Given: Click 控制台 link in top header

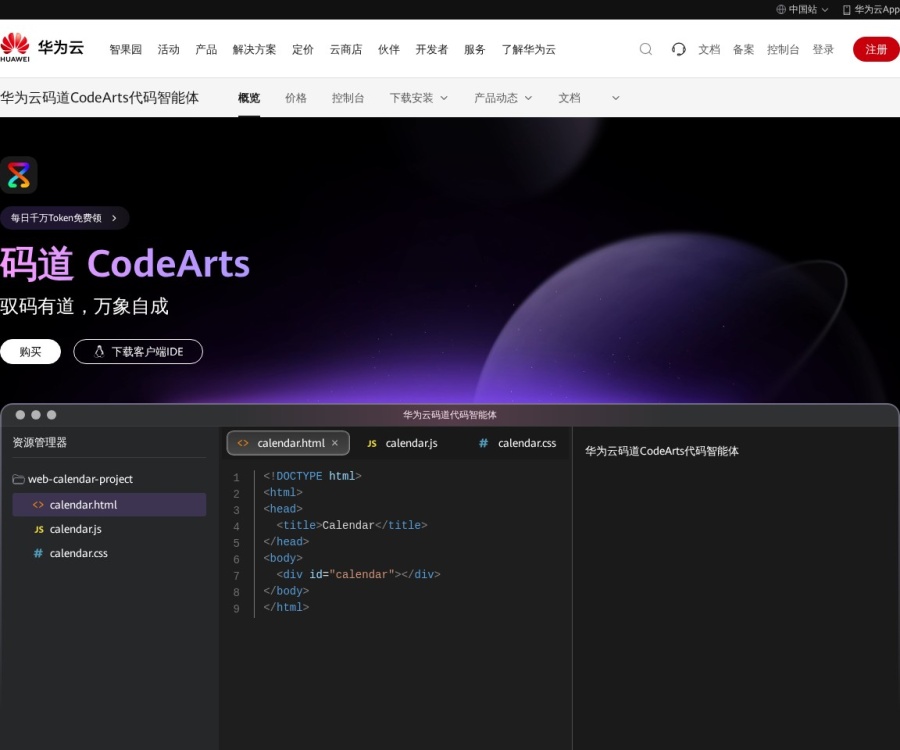Looking at the screenshot, I should pos(783,49).
